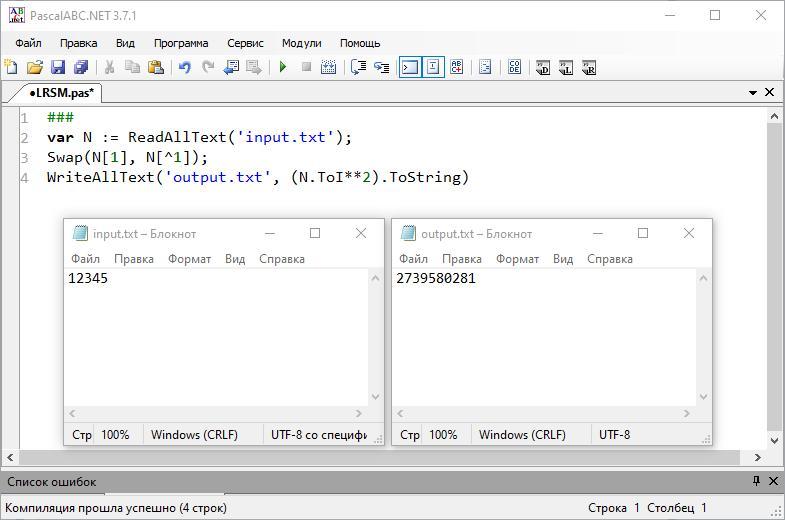Click editor horizontal scrollbar left arrow
The height and width of the screenshot is (520, 785).
coord(10,457)
